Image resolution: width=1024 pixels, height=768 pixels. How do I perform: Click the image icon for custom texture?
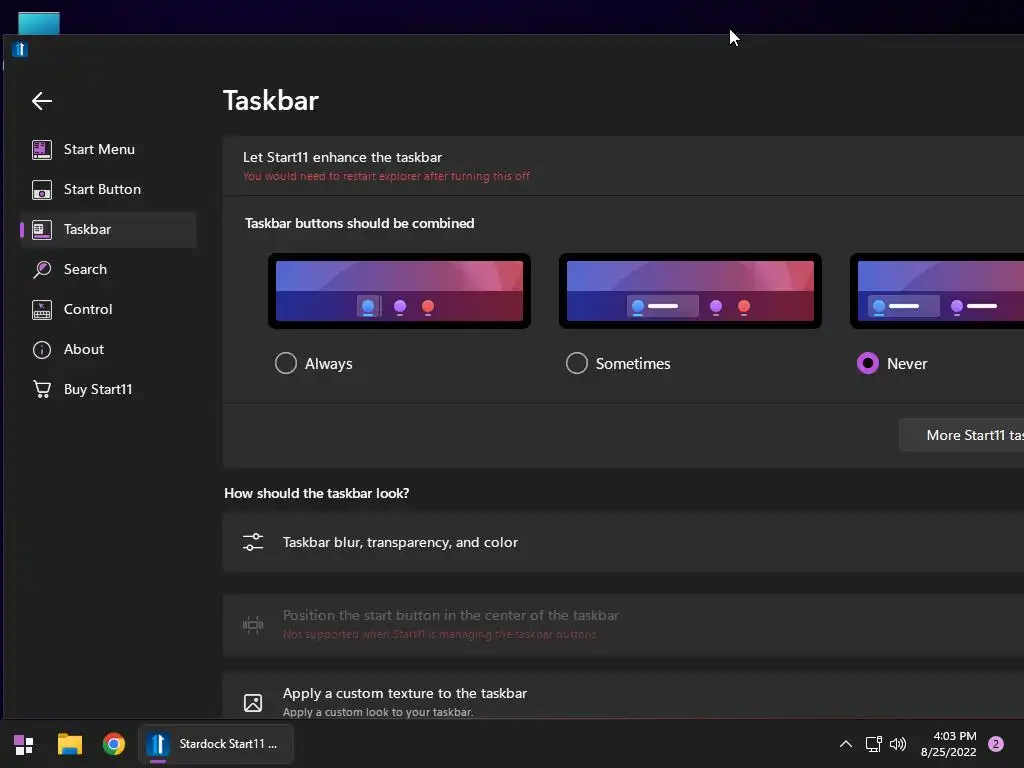[253, 703]
